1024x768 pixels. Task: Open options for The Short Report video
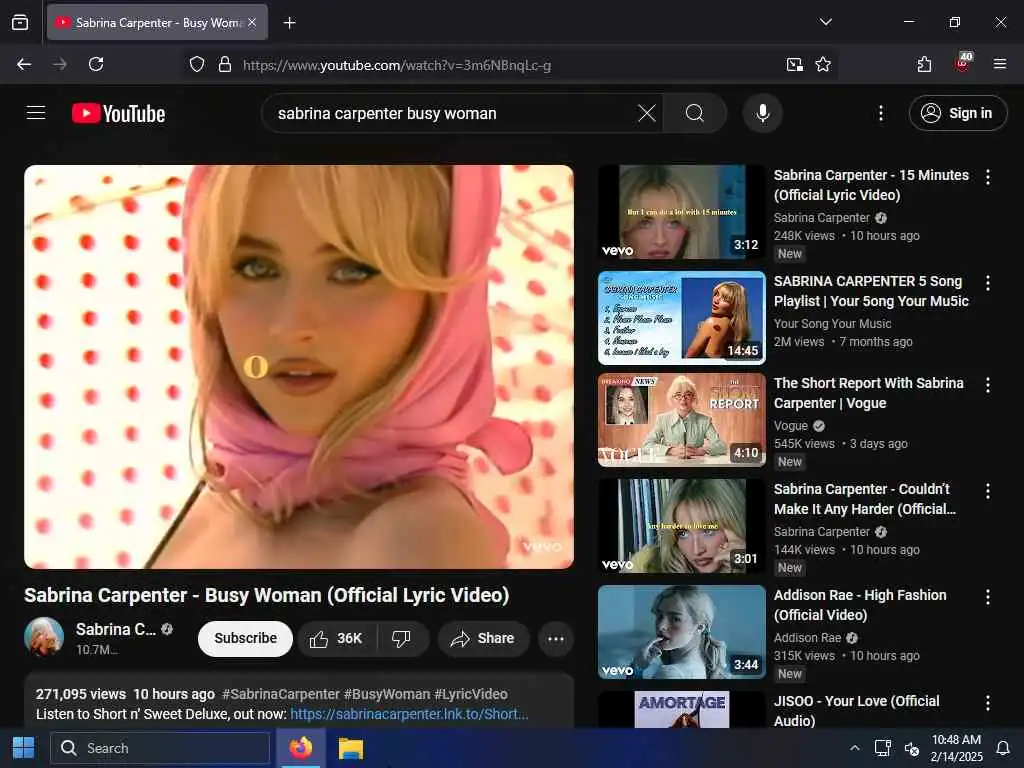coord(987,385)
